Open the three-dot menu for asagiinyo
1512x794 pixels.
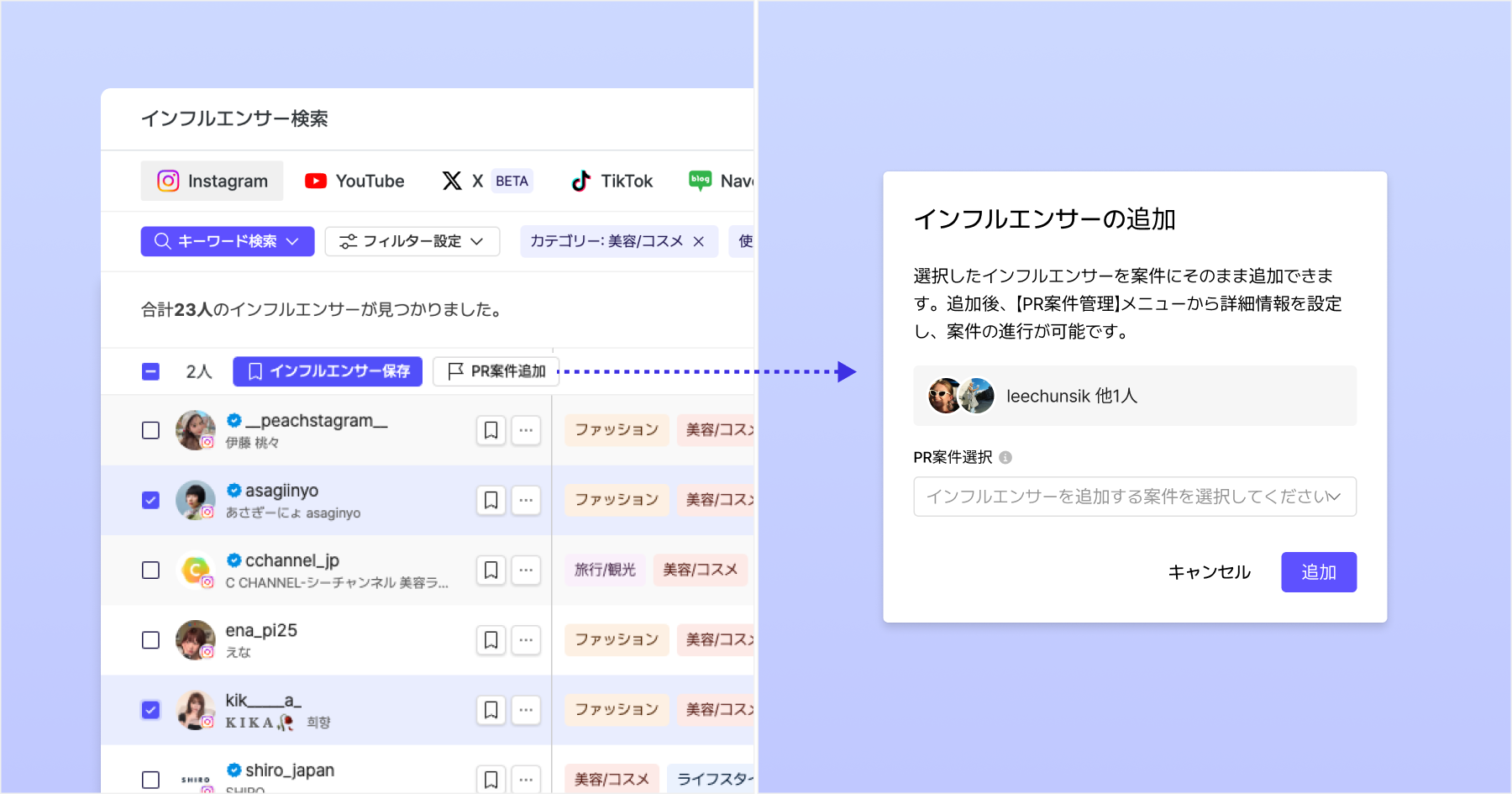pyautogui.click(x=526, y=500)
